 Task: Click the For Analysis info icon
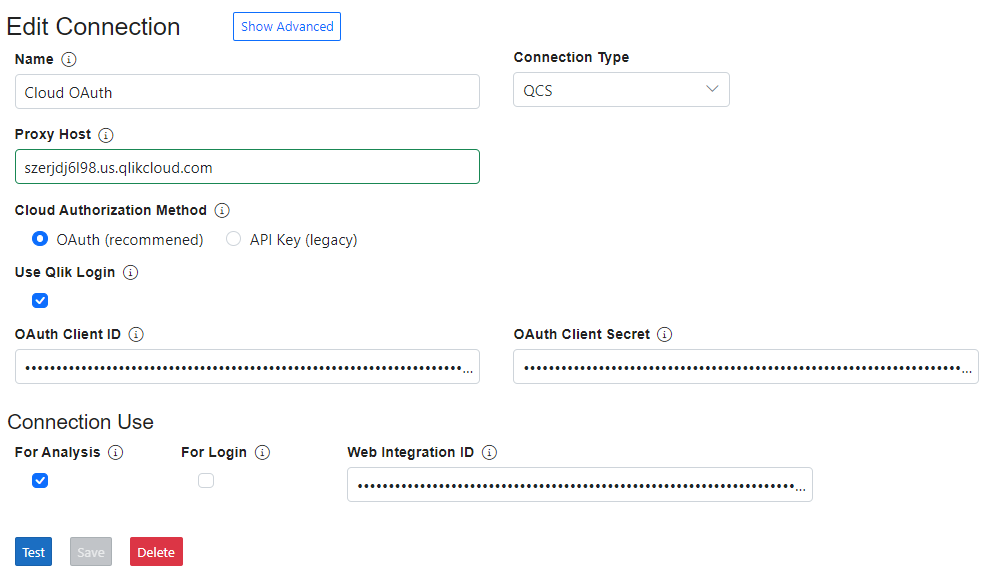pyautogui.click(x=116, y=453)
